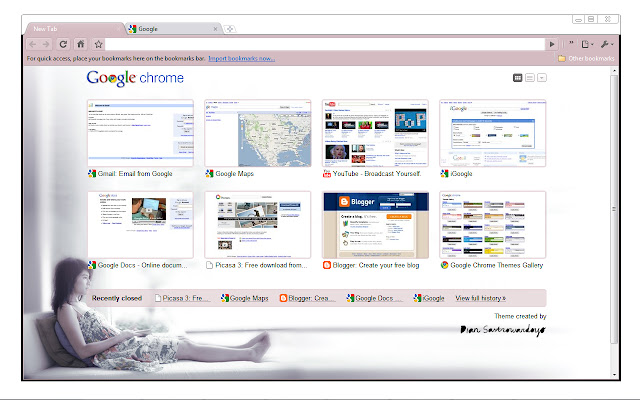
Task: Open the Gmail thumbnail
Action: 140,133
